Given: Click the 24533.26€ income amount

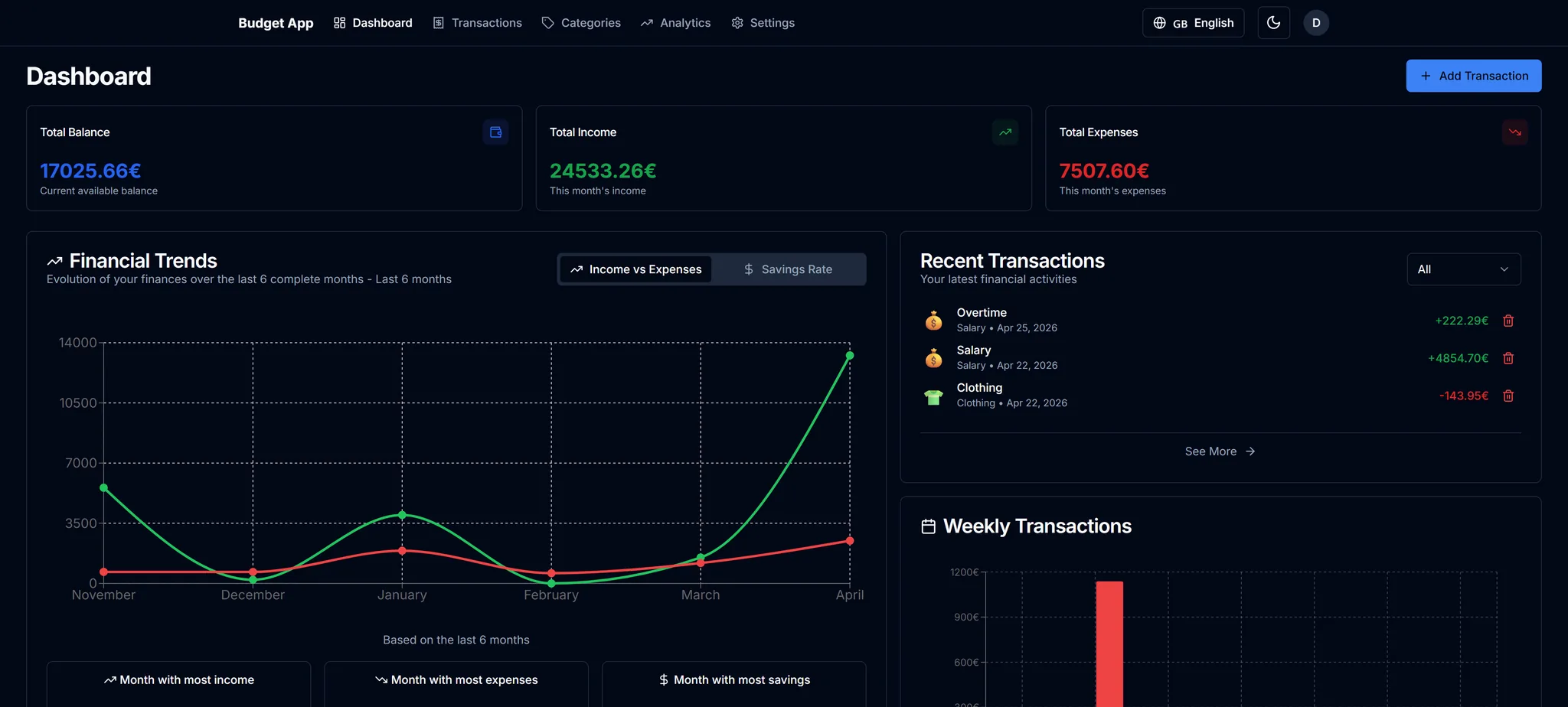Looking at the screenshot, I should [x=603, y=171].
